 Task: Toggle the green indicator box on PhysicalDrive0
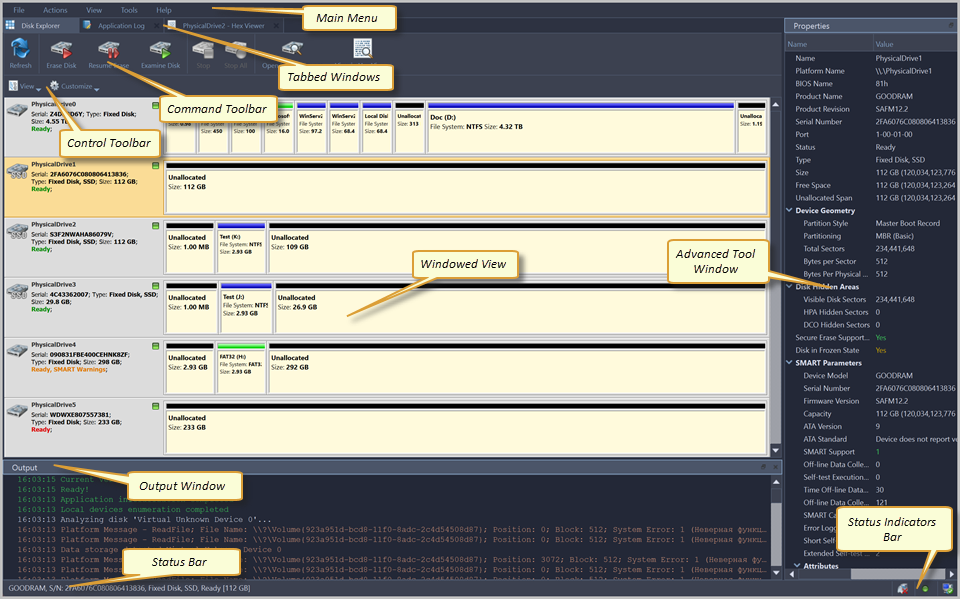pyautogui.click(x=155, y=105)
